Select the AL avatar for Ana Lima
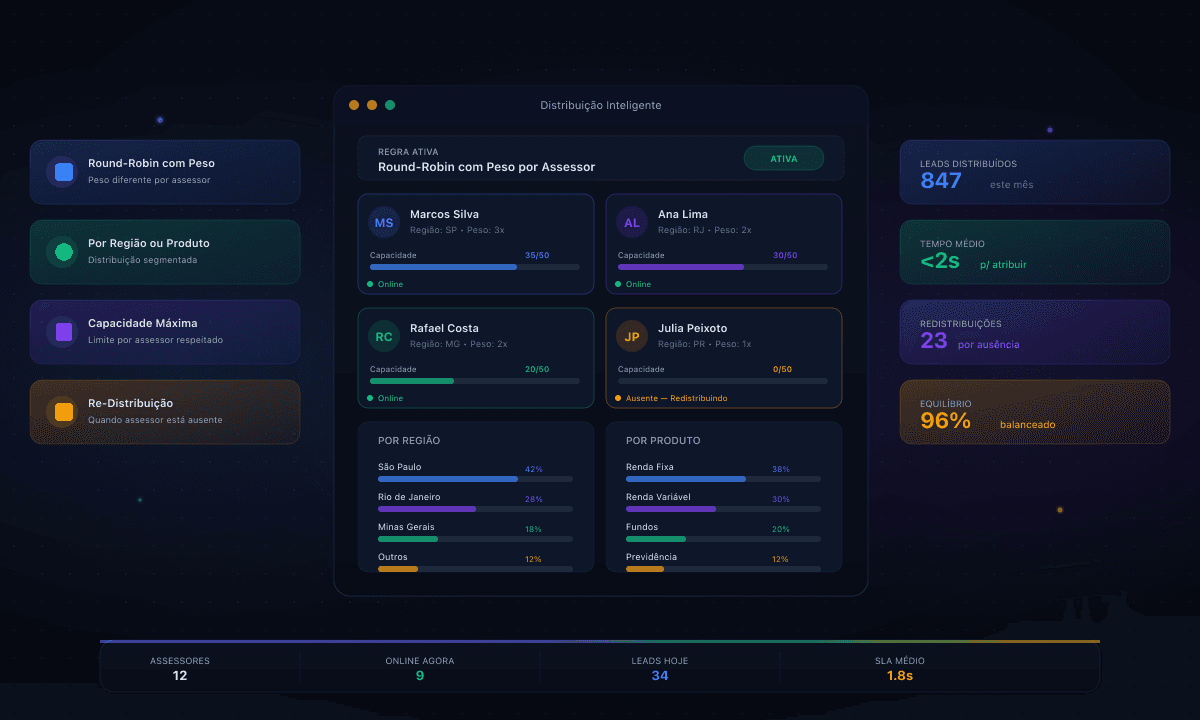1200x720 pixels. coord(632,223)
